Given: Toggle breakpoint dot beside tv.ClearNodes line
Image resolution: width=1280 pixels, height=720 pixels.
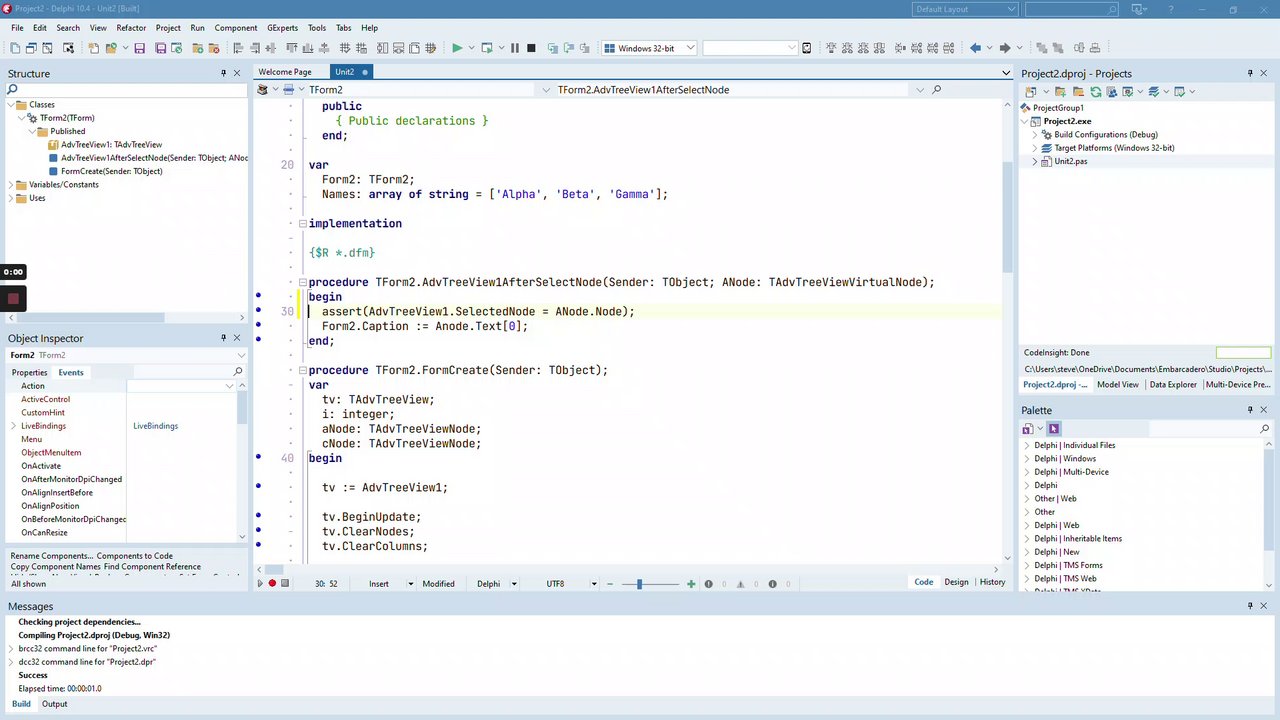Looking at the screenshot, I should click(258, 531).
